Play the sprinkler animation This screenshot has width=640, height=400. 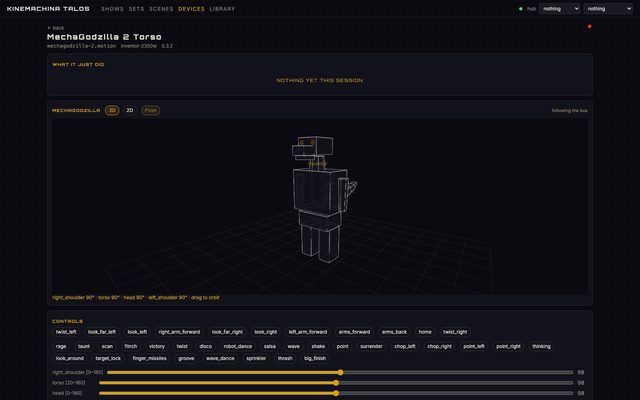[256, 358]
